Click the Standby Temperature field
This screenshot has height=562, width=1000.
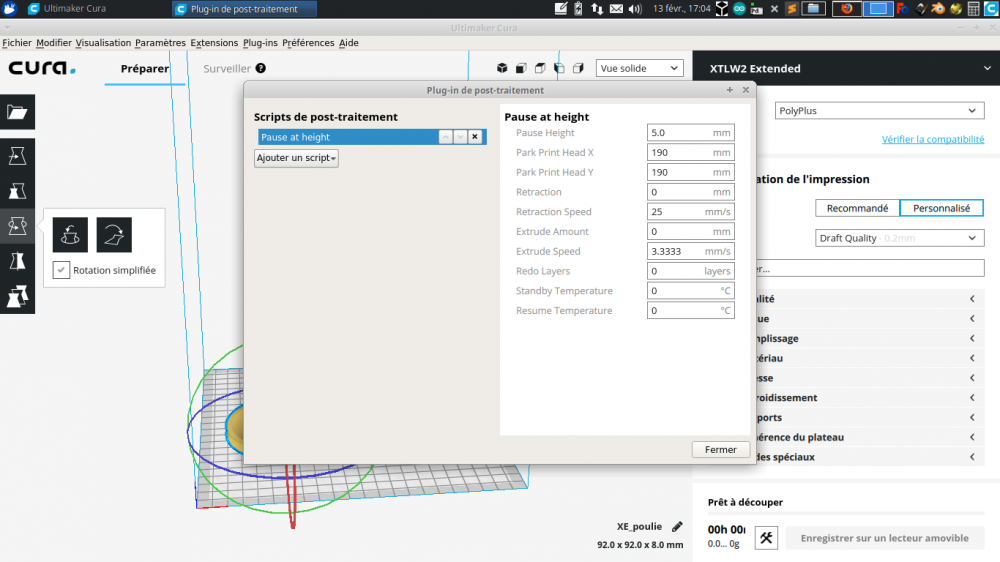pos(691,291)
